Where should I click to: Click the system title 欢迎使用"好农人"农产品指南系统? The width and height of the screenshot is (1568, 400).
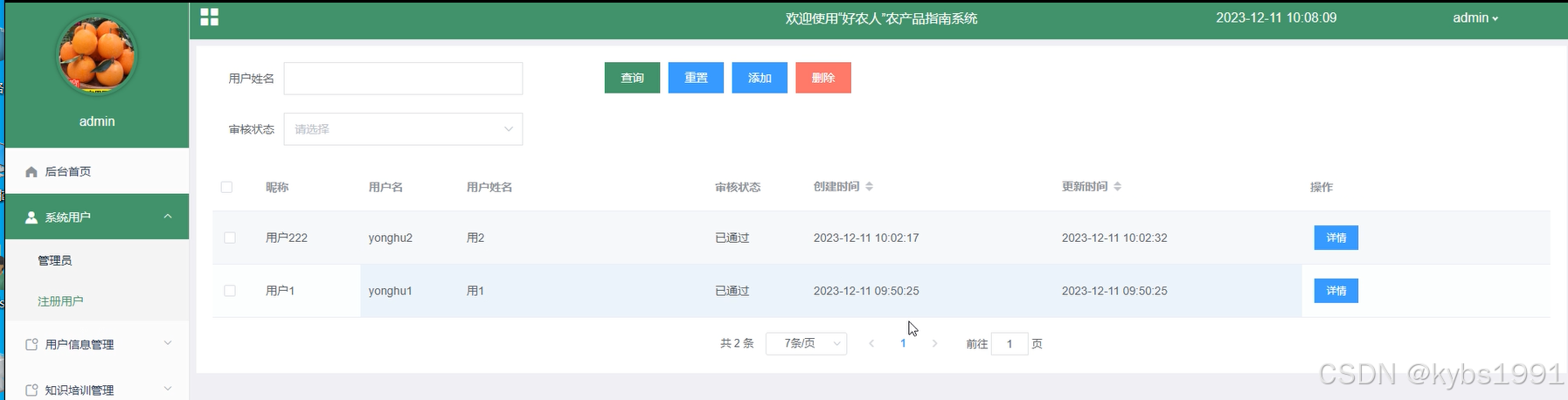(881, 18)
